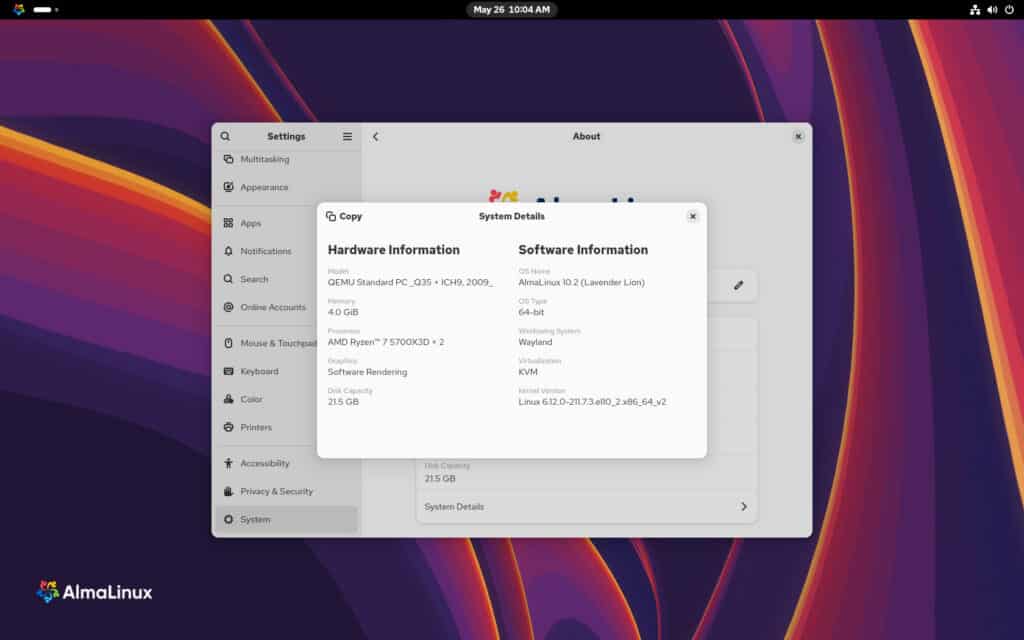Click the pencil edit icon for device name
1024x640 pixels.
739,285
